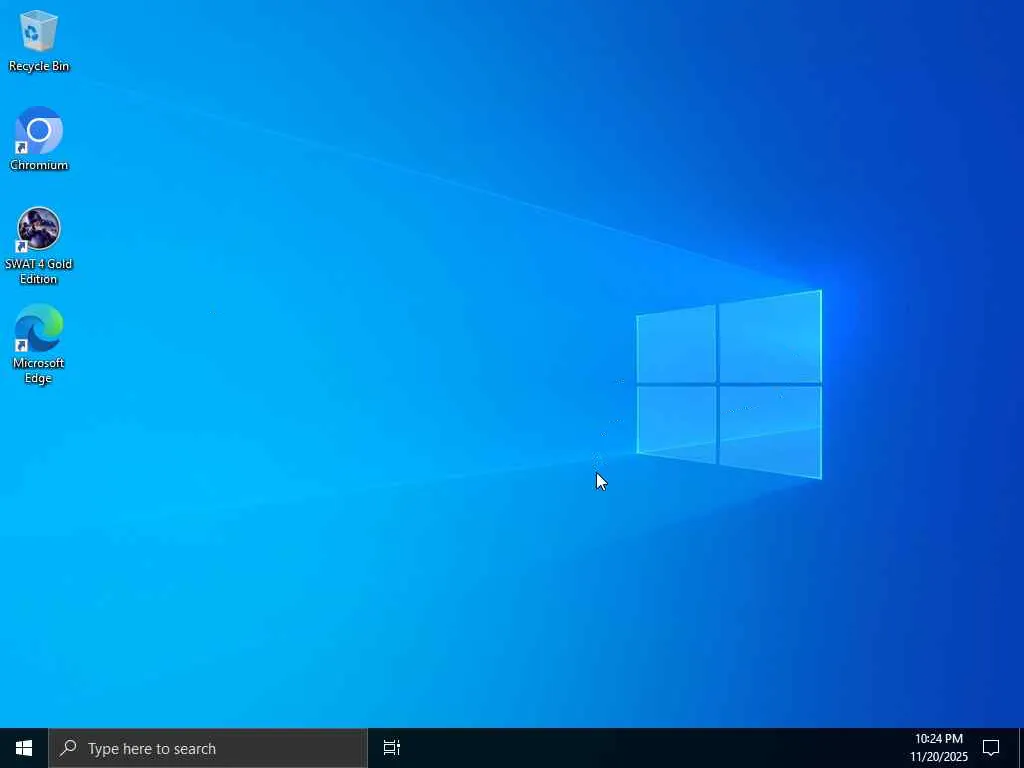Open the Action Center notifications icon
The width and height of the screenshot is (1024, 768).
tap(991, 748)
